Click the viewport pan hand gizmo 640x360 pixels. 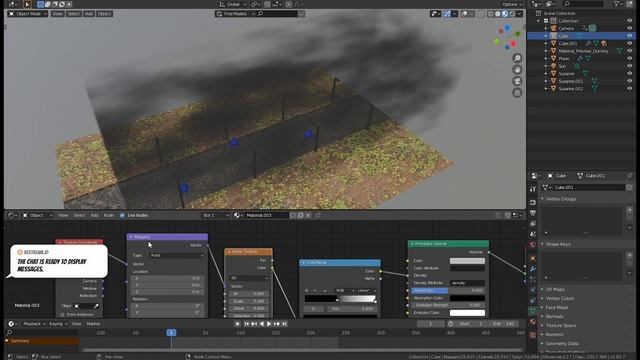pos(517,70)
